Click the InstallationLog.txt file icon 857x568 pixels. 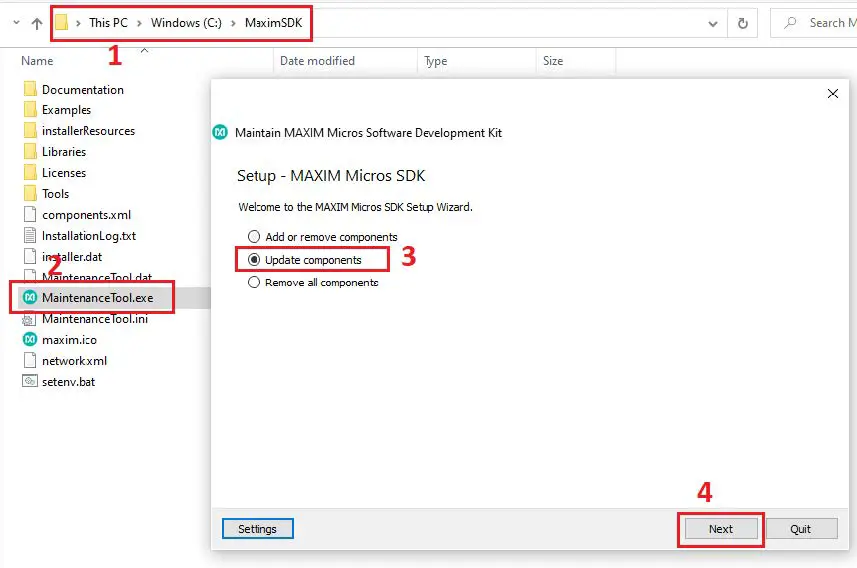tap(30, 236)
